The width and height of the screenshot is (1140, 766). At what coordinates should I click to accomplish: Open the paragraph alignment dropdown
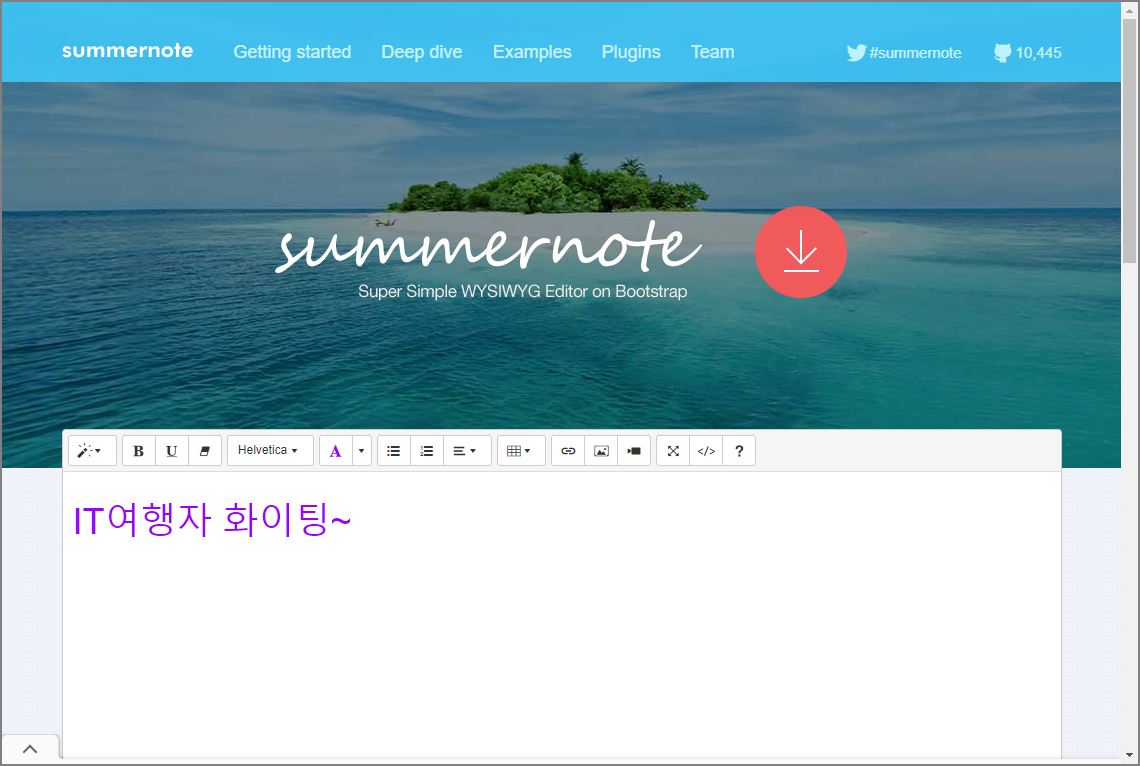(x=467, y=451)
